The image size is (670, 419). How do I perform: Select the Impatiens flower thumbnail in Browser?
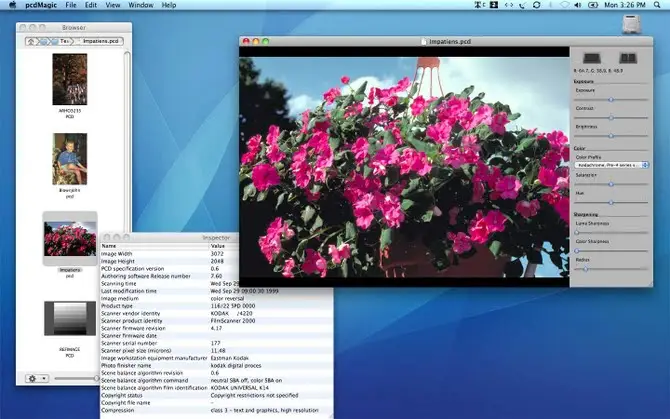(x=70, y=238)
